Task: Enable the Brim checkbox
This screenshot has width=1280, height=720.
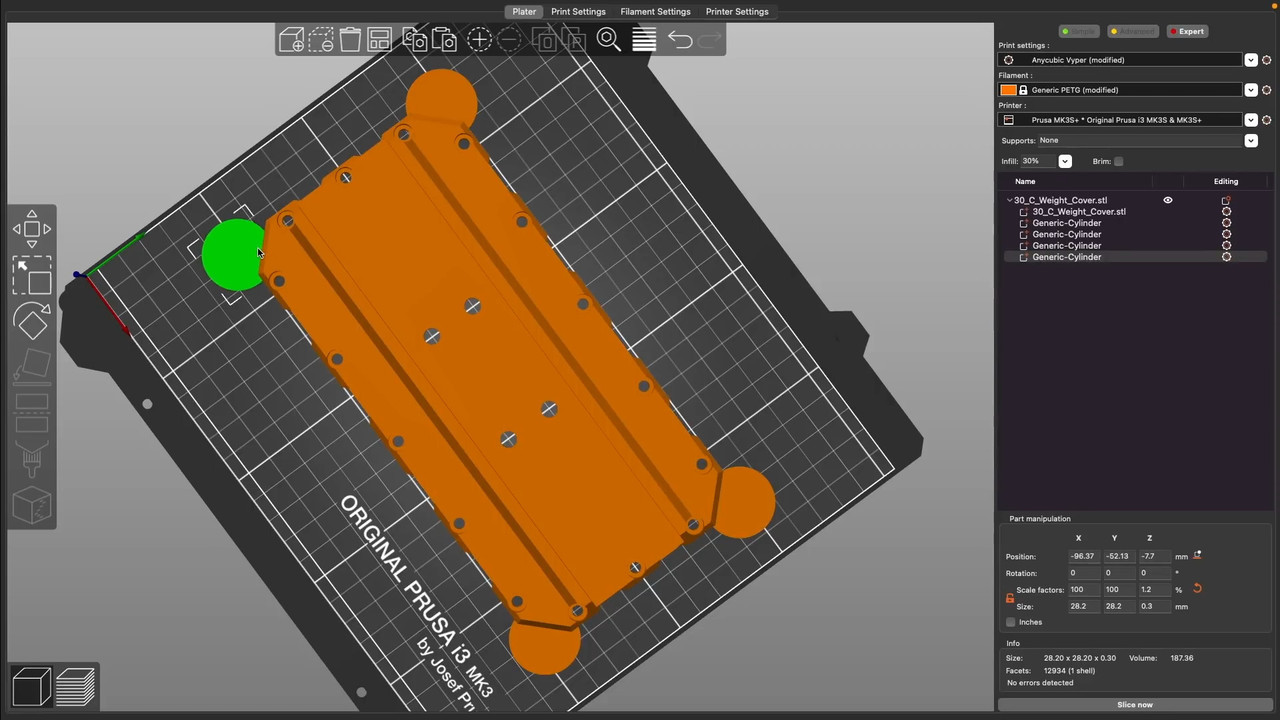Action: 1119,161
